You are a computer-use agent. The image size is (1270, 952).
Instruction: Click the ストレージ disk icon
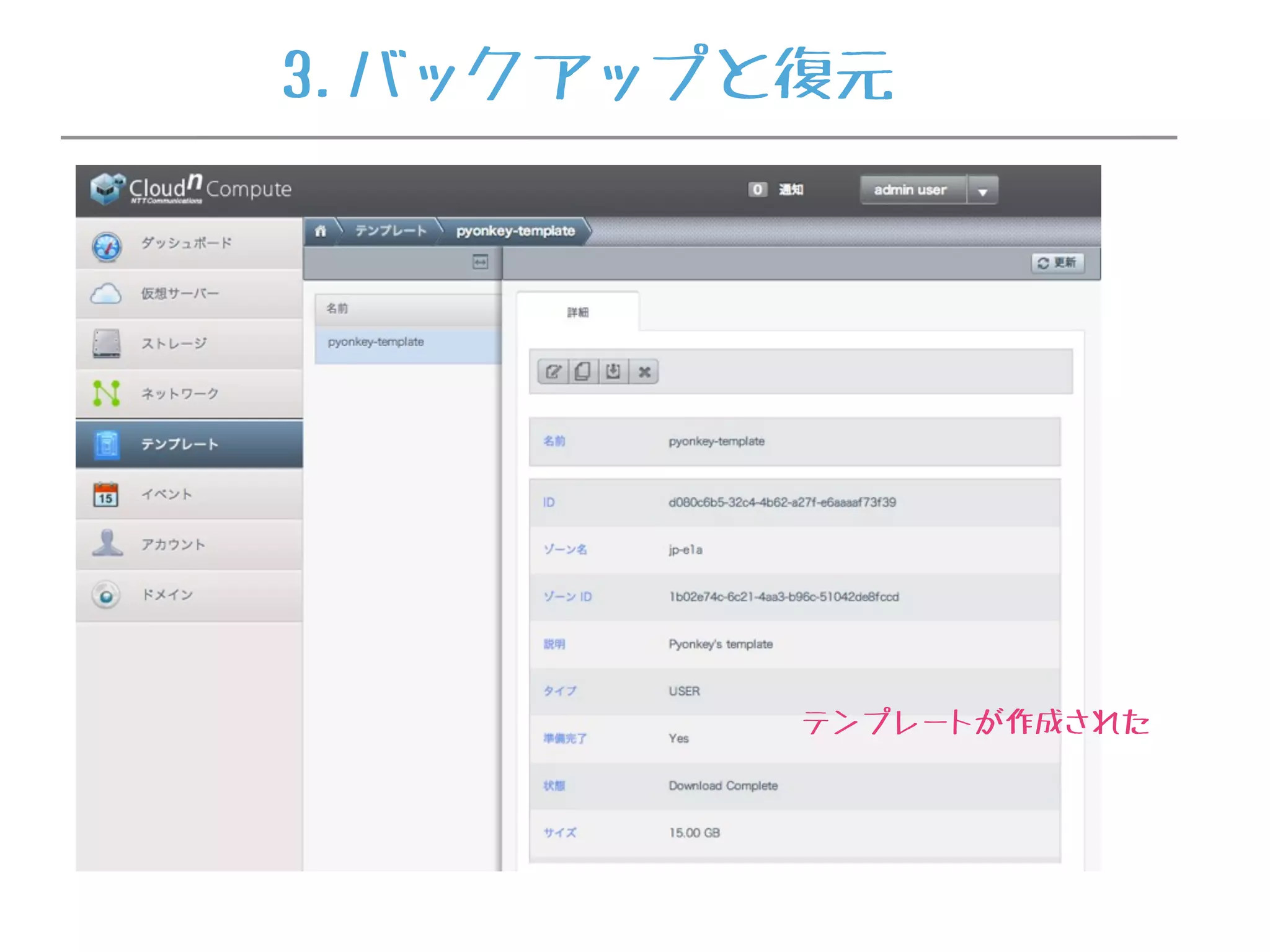tap(107, 344)
